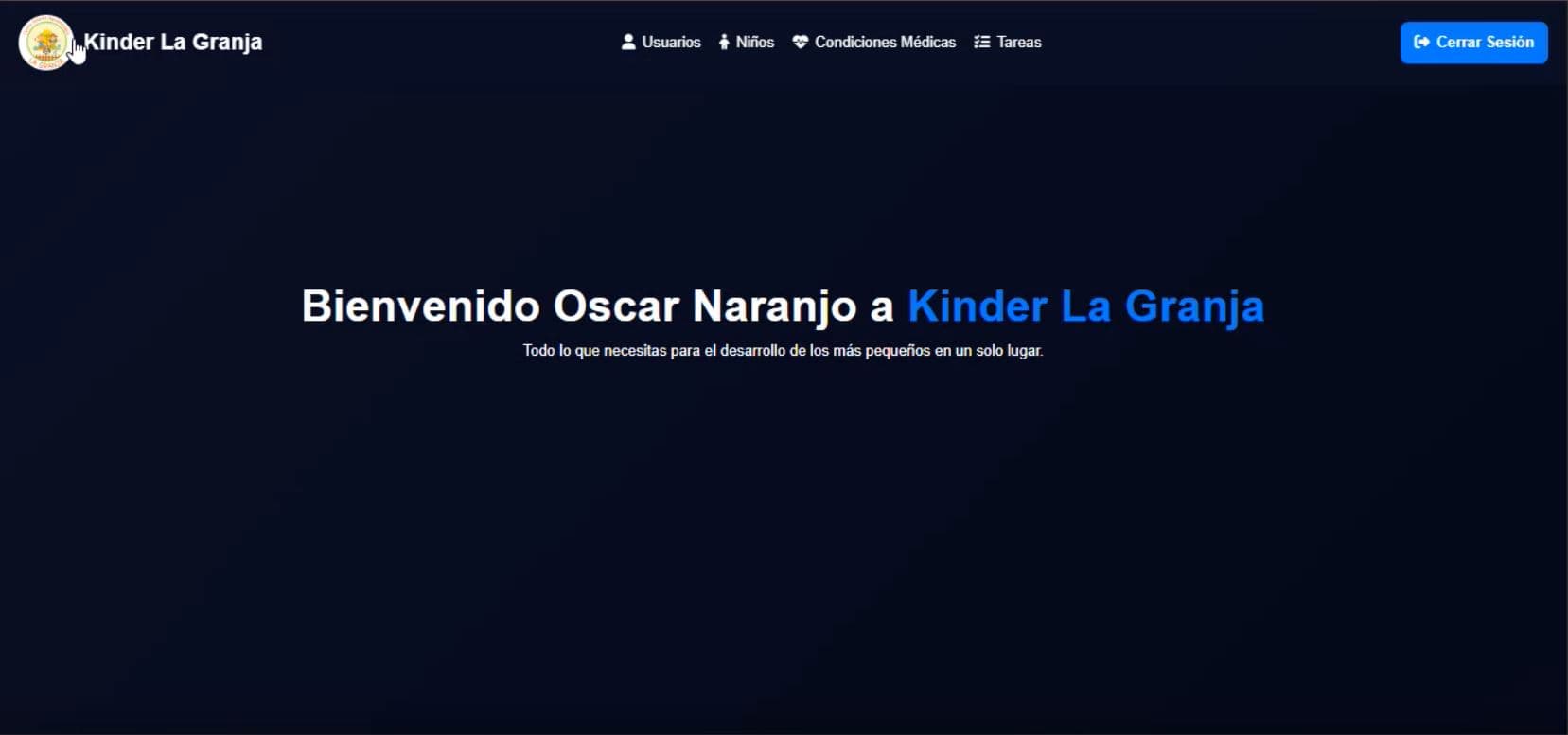Open the Usuarios menu item

point(661,42)
